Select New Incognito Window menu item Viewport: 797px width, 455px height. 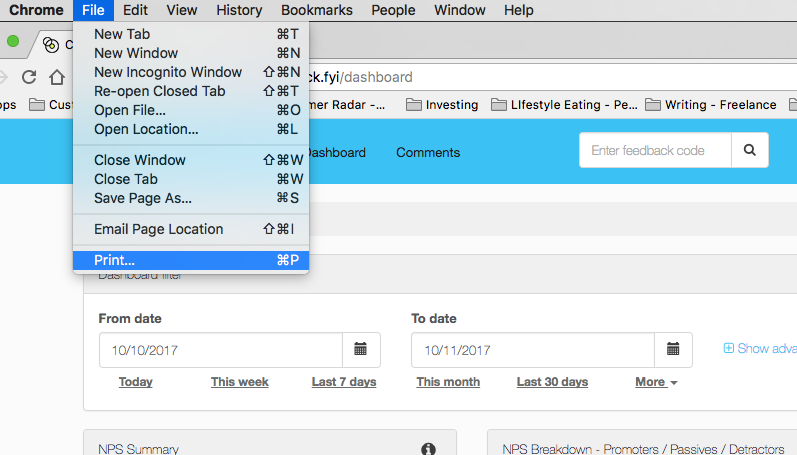(x=167, y=72)
